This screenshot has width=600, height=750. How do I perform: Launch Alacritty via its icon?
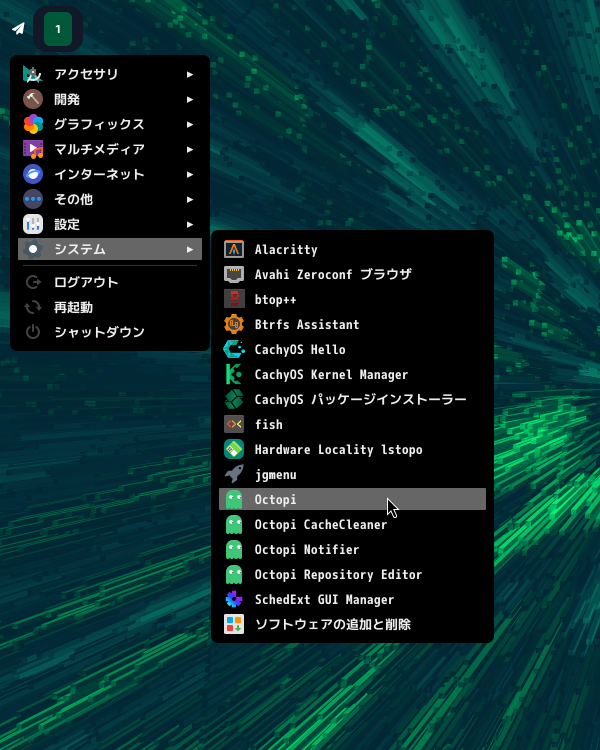234,249
